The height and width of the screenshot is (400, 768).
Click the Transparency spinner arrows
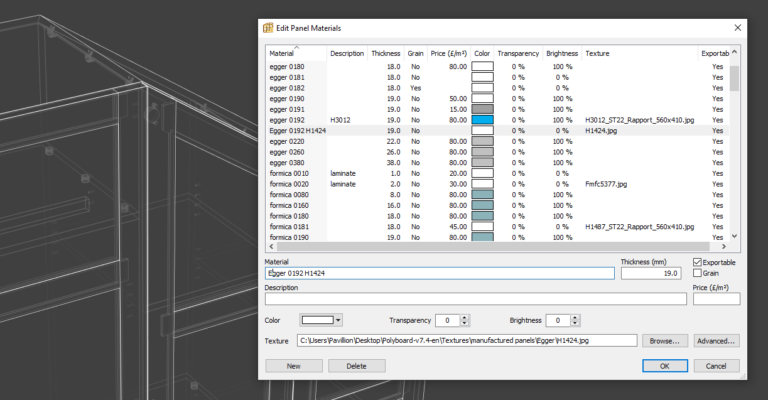[465, 320]
